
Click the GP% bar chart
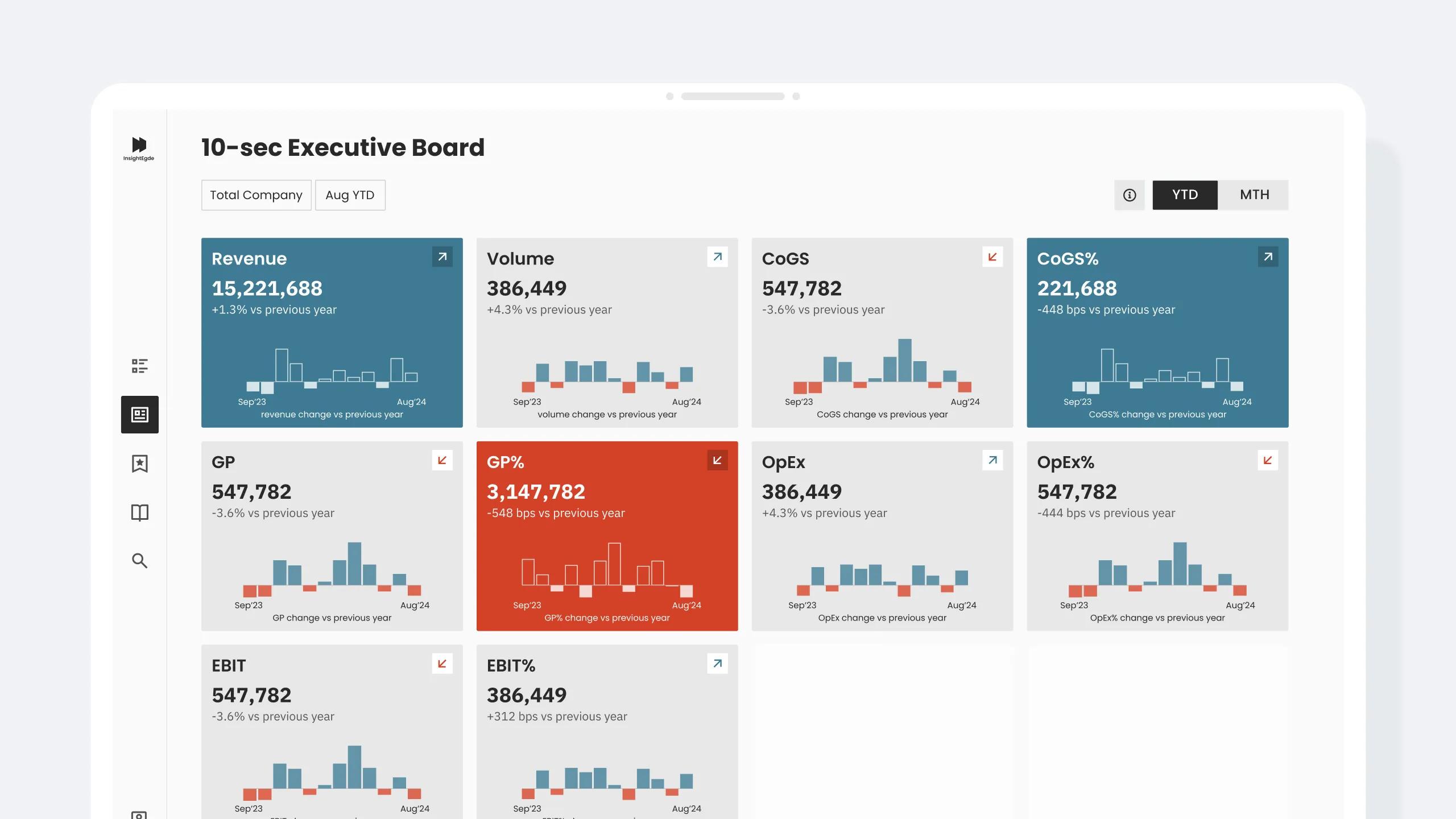(x=607, y=570)
